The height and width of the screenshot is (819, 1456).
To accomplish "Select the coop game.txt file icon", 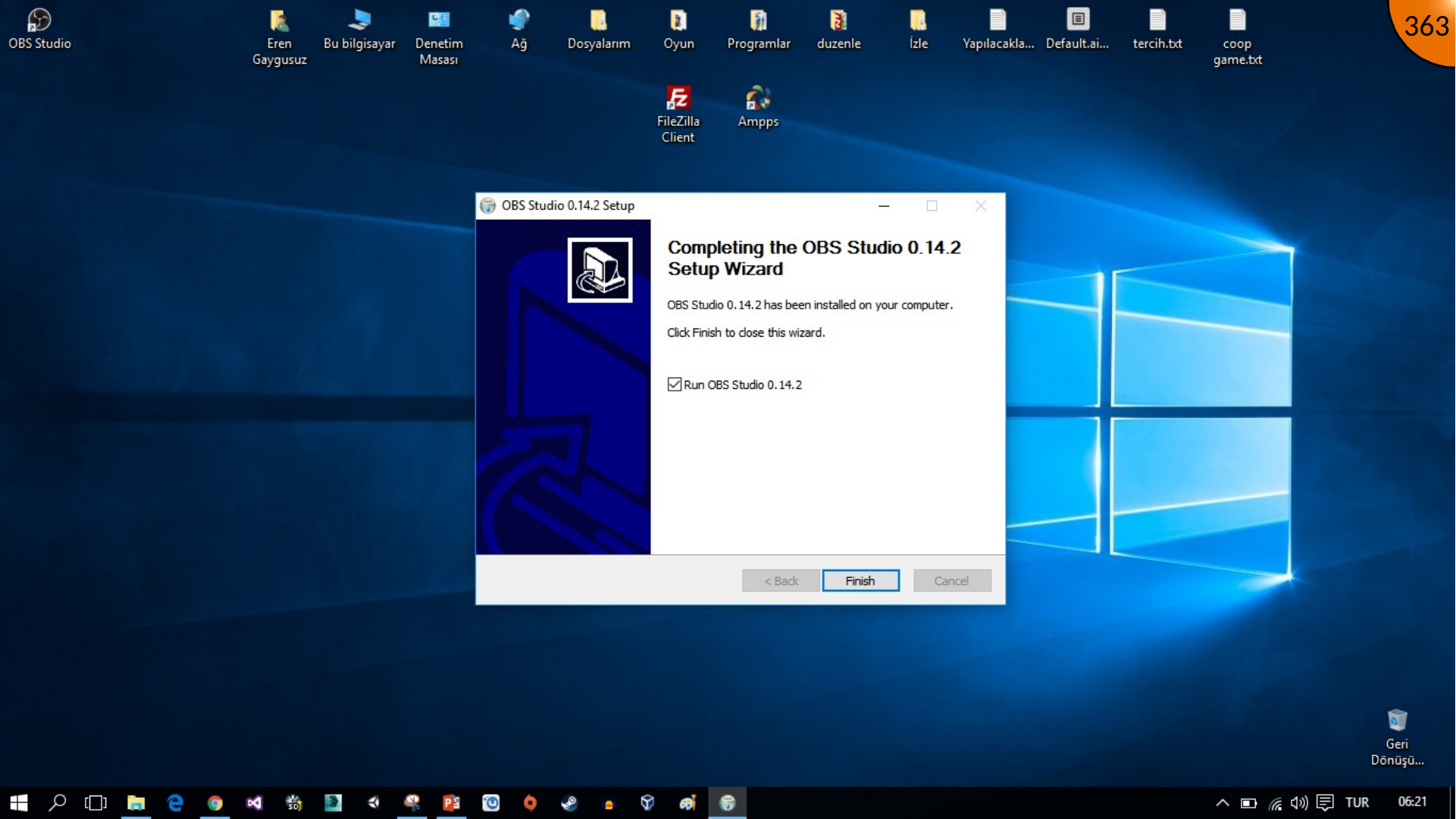I will coord(1238,37).
